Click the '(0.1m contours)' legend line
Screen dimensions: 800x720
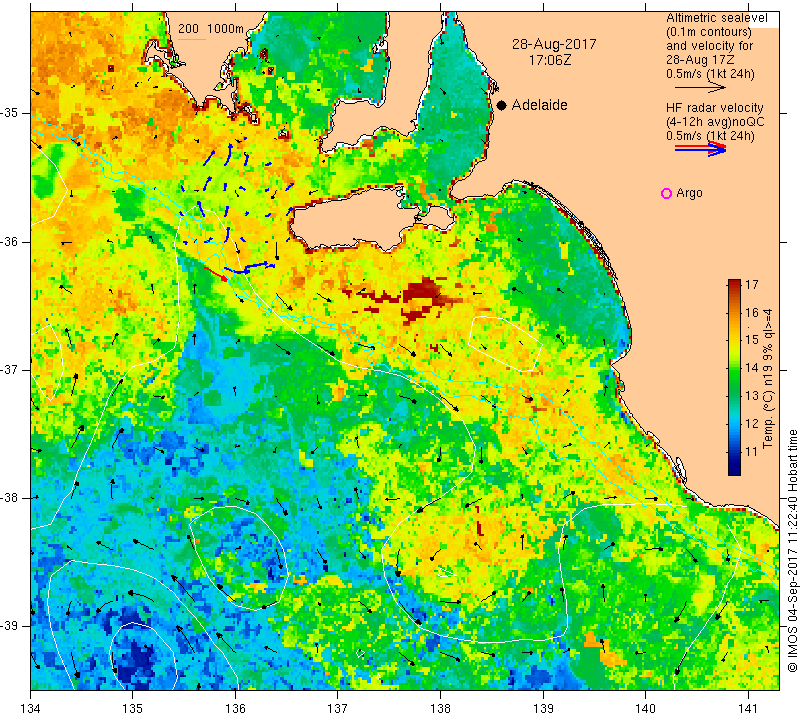click(x=709, y=32)
